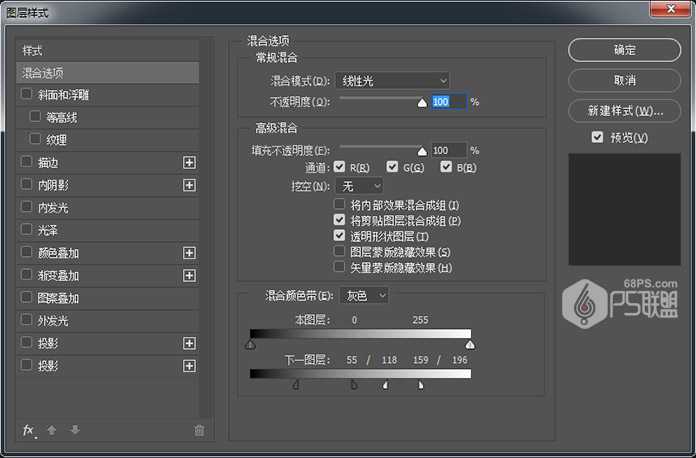The width and height of the screenshot is (696, 458).
Task: Click the move effect down arrow icon
Action: pyautogui.click(x=74, y=430)
